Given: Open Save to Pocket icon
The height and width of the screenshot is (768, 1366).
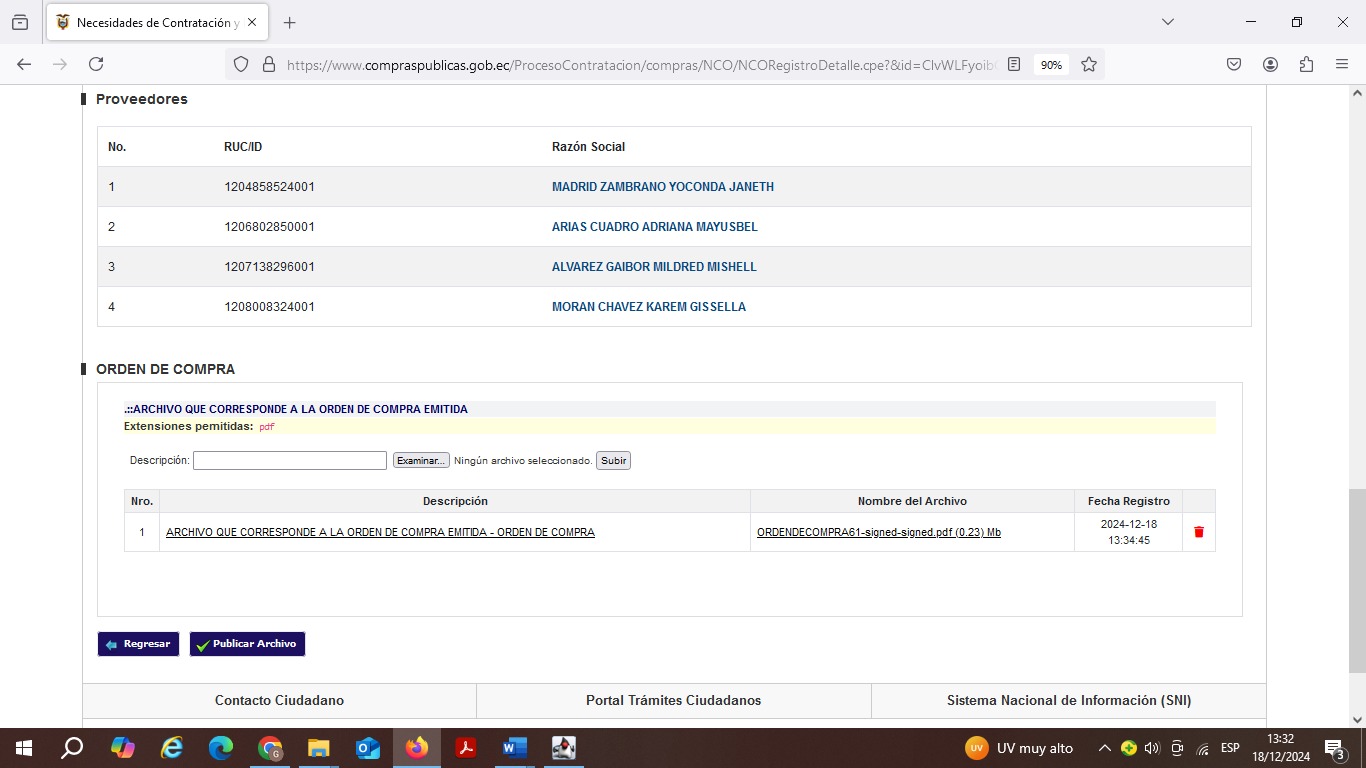Looking at the screenshot, I should pyautogui.click(x=1234, y=64).
